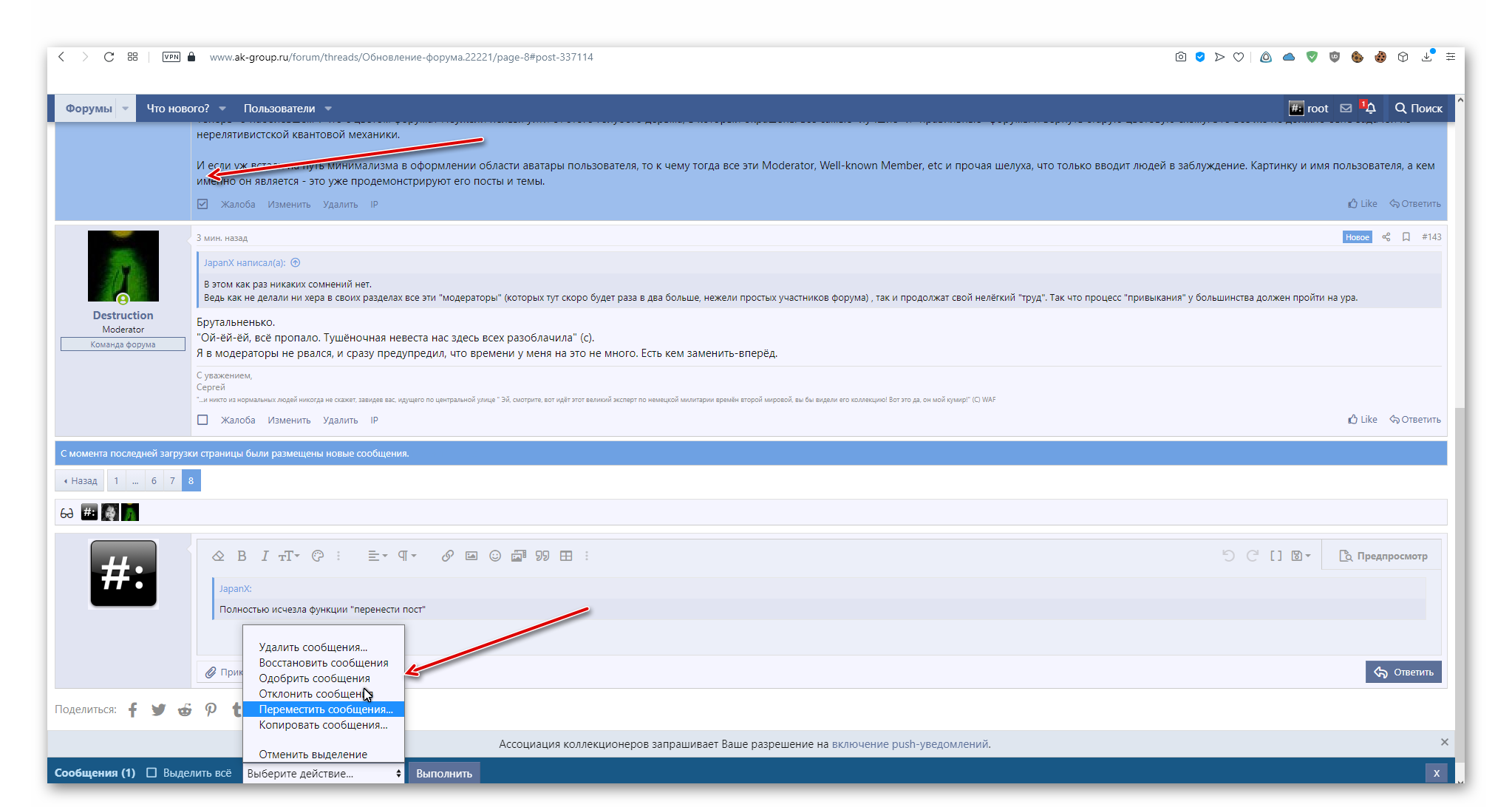The width and height of the screenshot is (1512, 807).
Task: Open the text color palette
Action: point(318,556)
